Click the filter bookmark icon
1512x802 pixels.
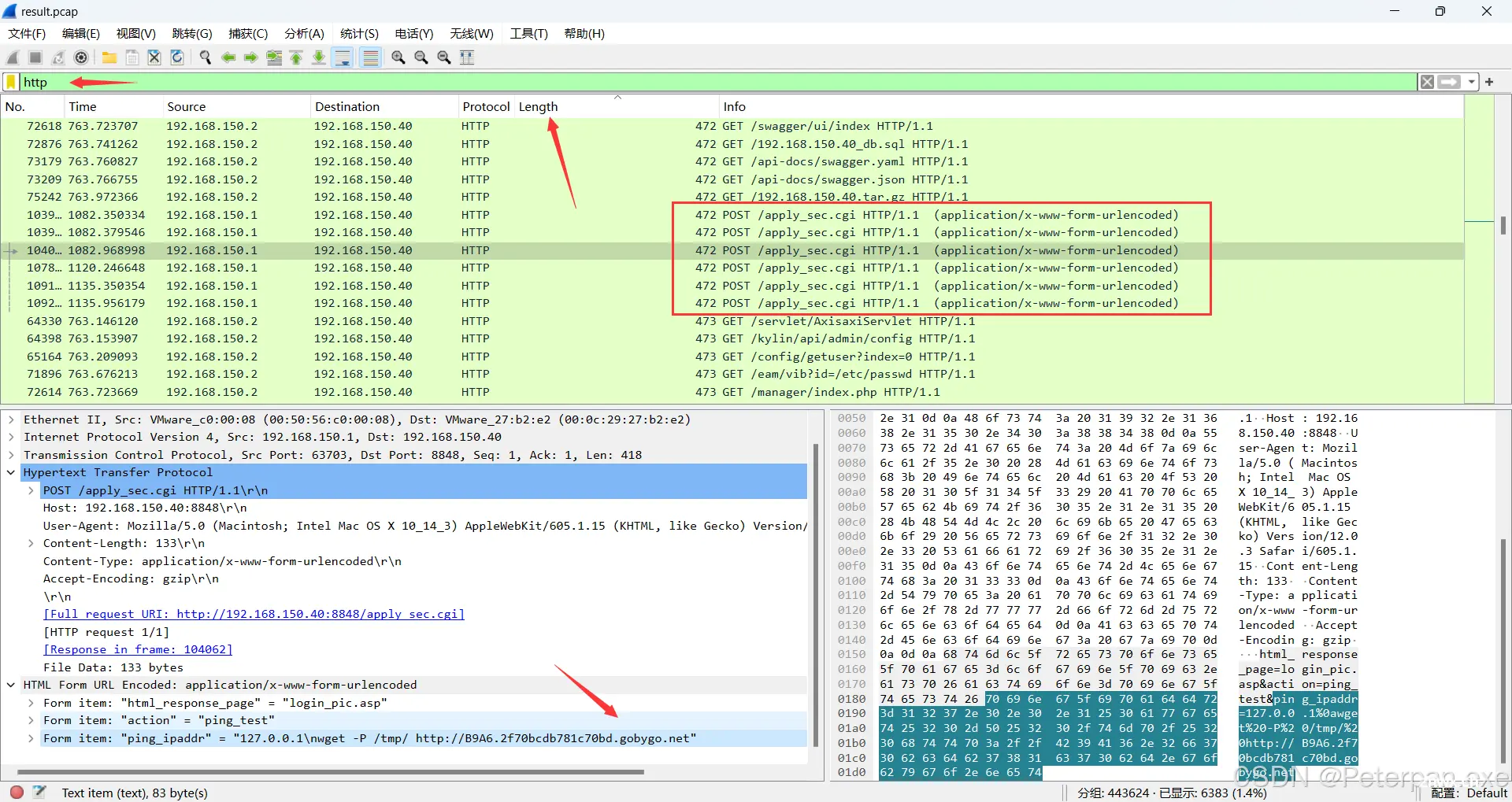11,82
